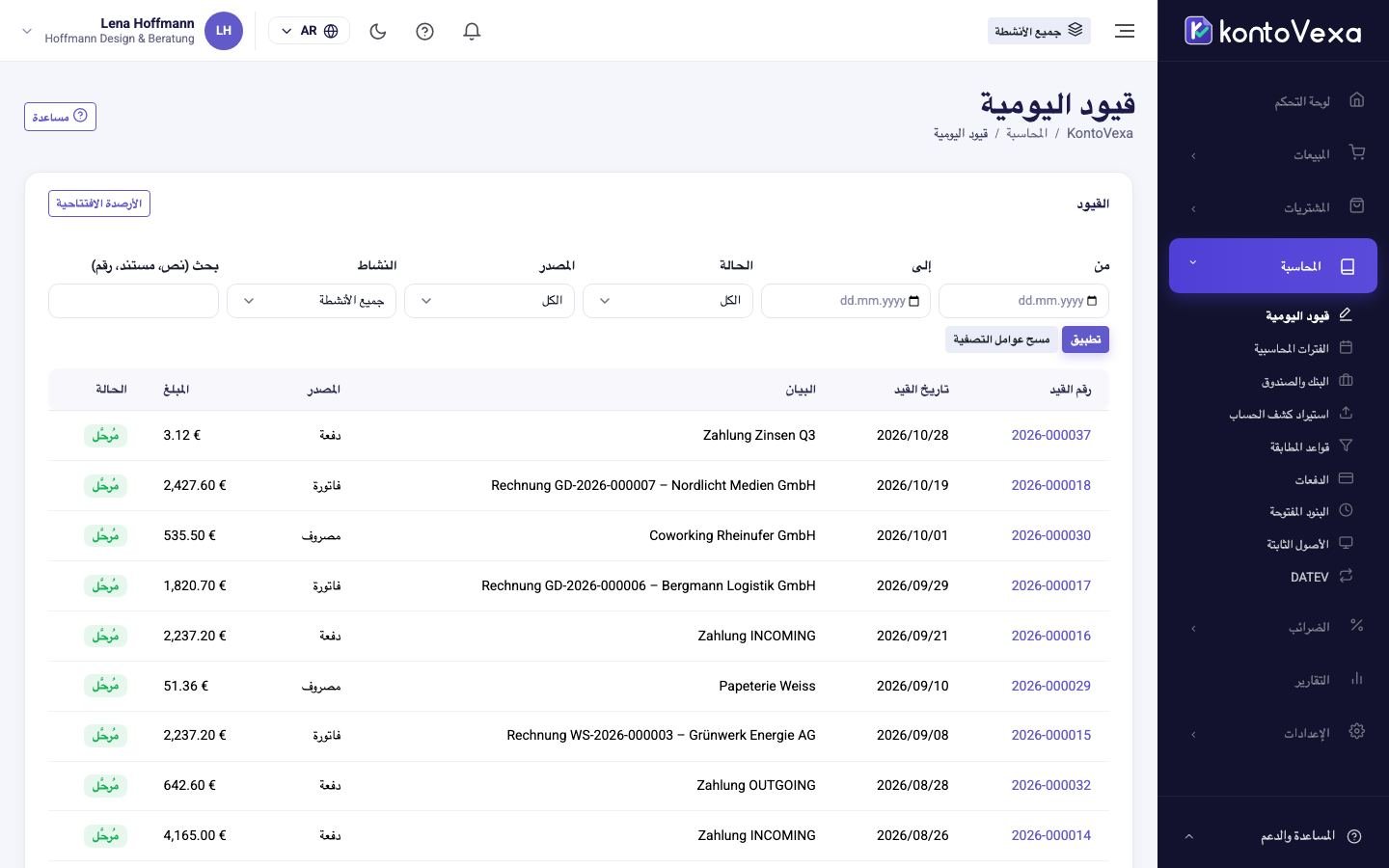Image resolution: width=1389 pixels, height=868 pixels.
Task: Open the جميع الأنشطة header selector
Action: (x=1039, y=31)
